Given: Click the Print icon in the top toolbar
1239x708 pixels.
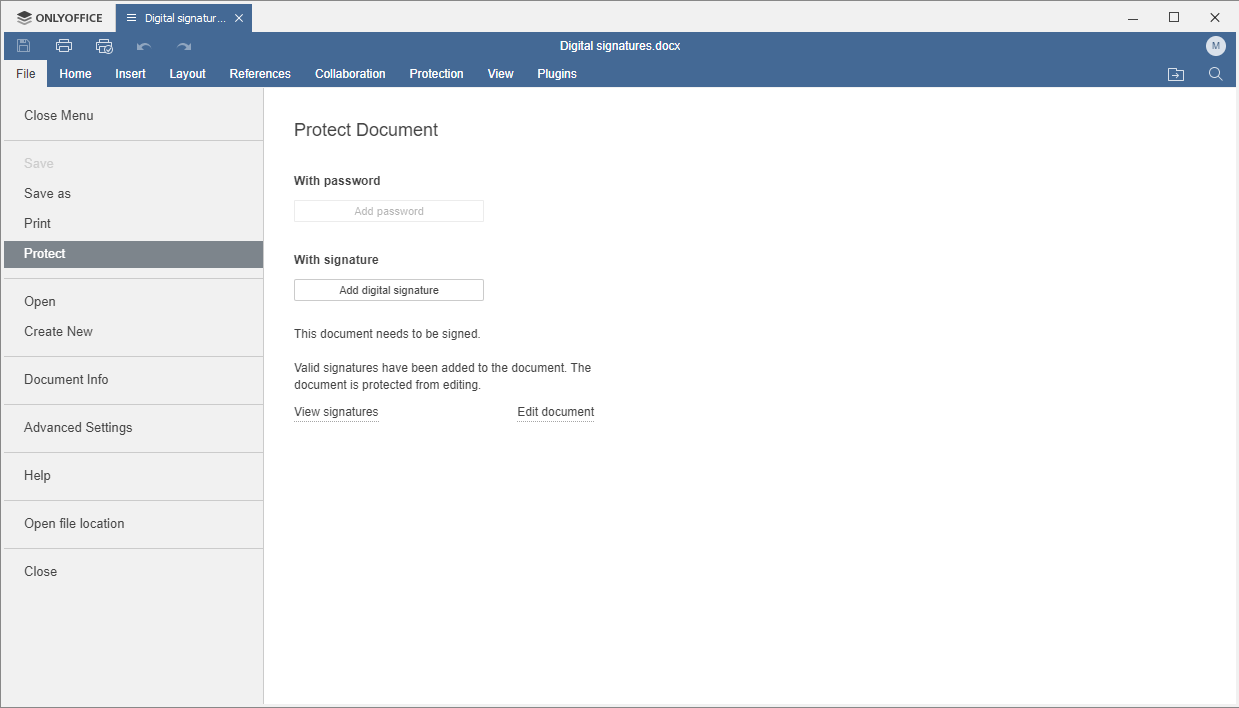Looking at the screenshot, I should [64, 46].
